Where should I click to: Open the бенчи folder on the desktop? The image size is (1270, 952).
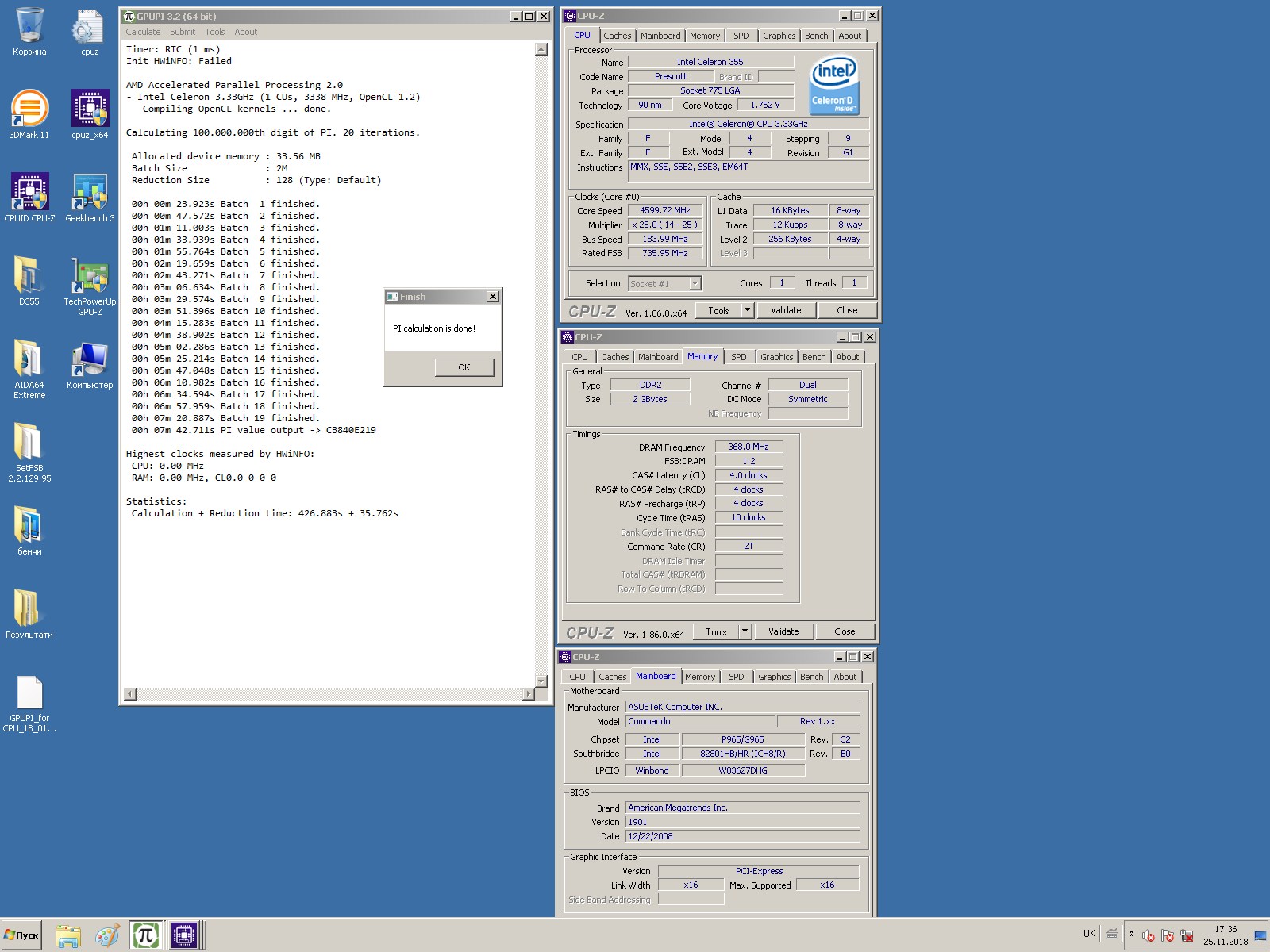[x=29, y=532]
